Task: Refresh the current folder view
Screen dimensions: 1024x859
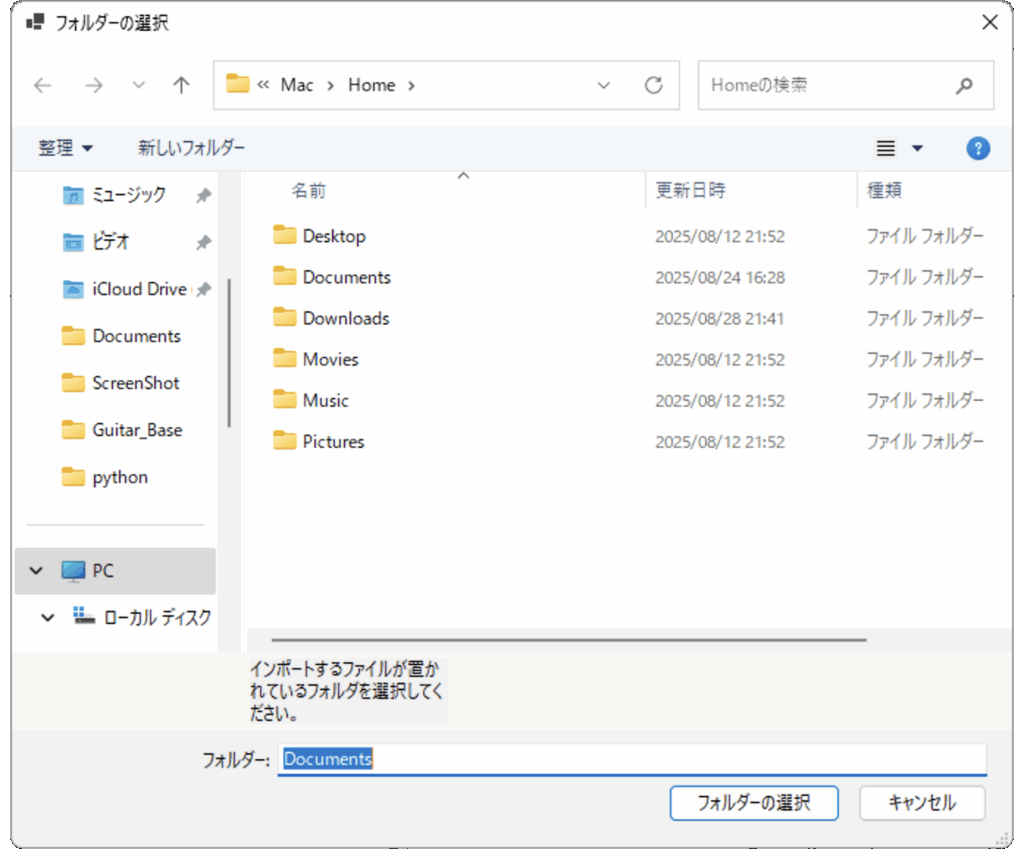Action: click(x=654, y=85)
